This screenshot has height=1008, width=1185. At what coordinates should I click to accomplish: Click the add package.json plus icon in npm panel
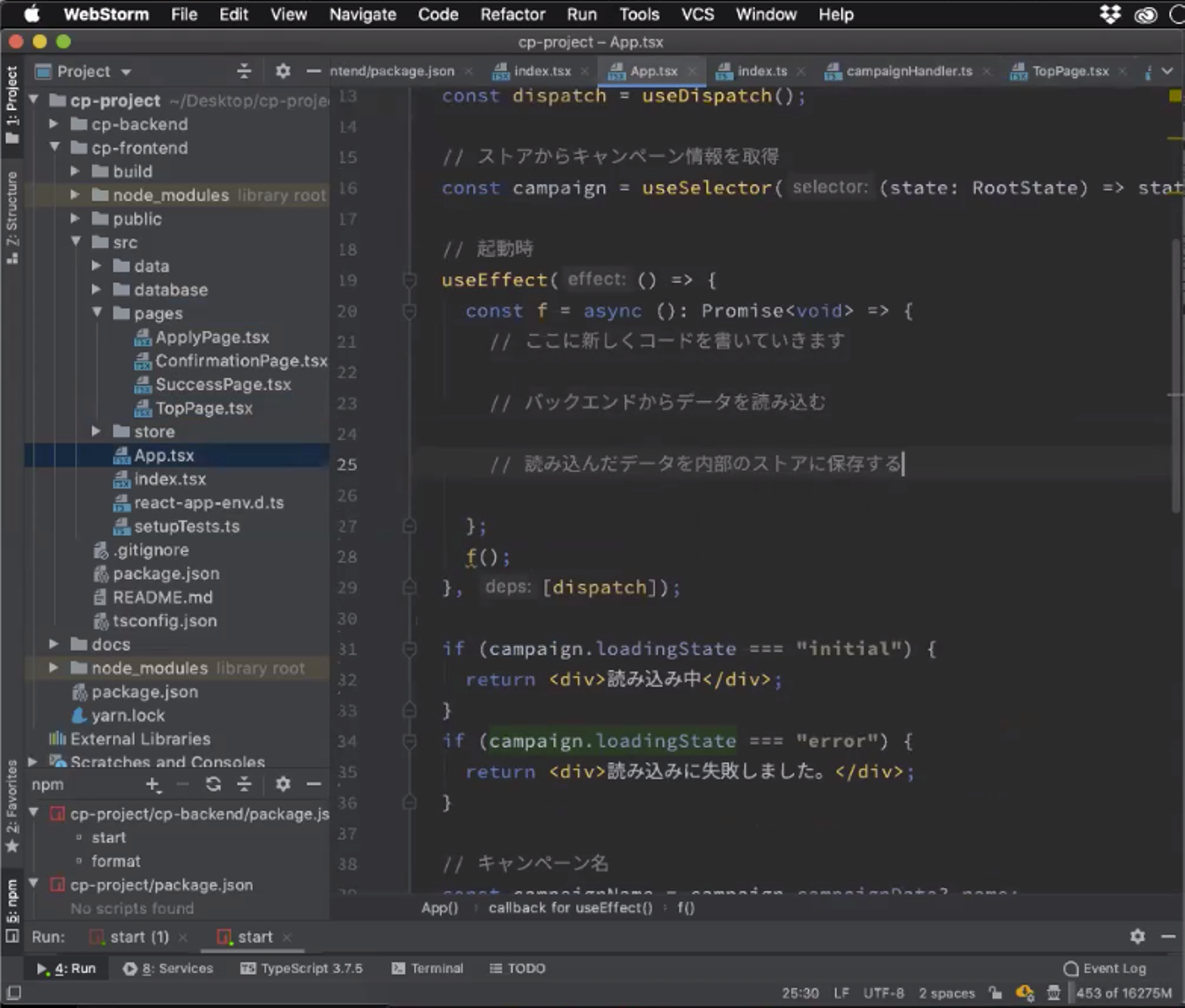click(x=153, y=784)
